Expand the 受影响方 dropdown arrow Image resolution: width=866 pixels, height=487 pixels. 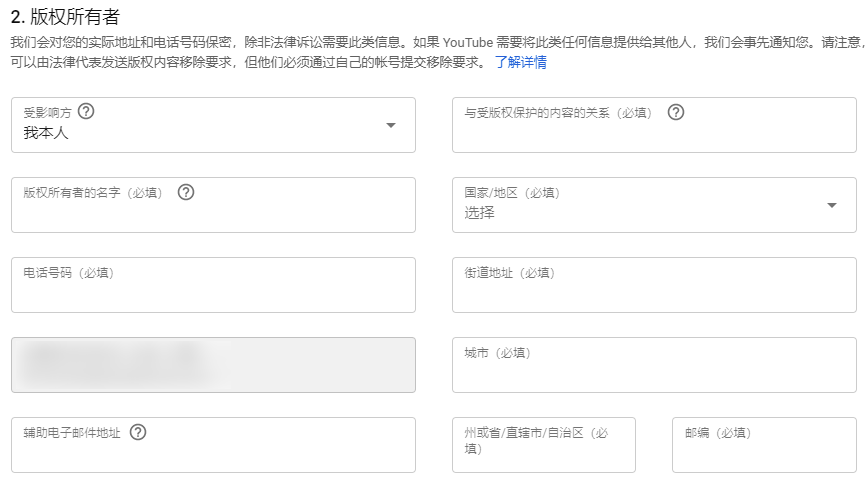click(391, 125)
